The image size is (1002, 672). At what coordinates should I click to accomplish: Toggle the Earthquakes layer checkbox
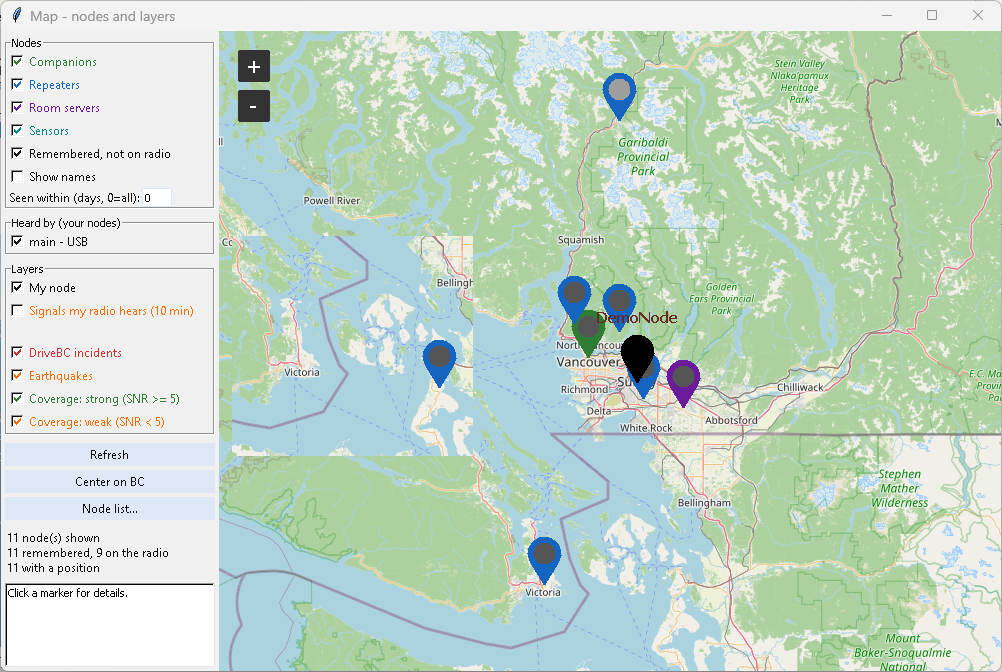pos(17,376)
